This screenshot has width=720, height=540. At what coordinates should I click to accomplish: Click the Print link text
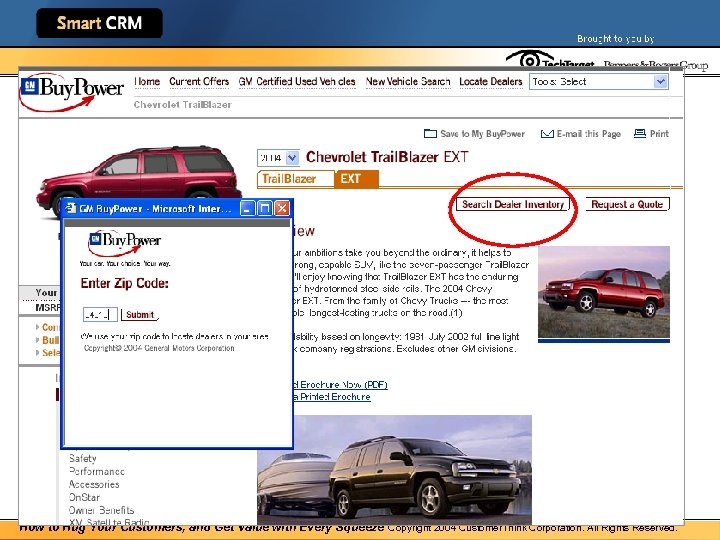[x=659, y=134]
